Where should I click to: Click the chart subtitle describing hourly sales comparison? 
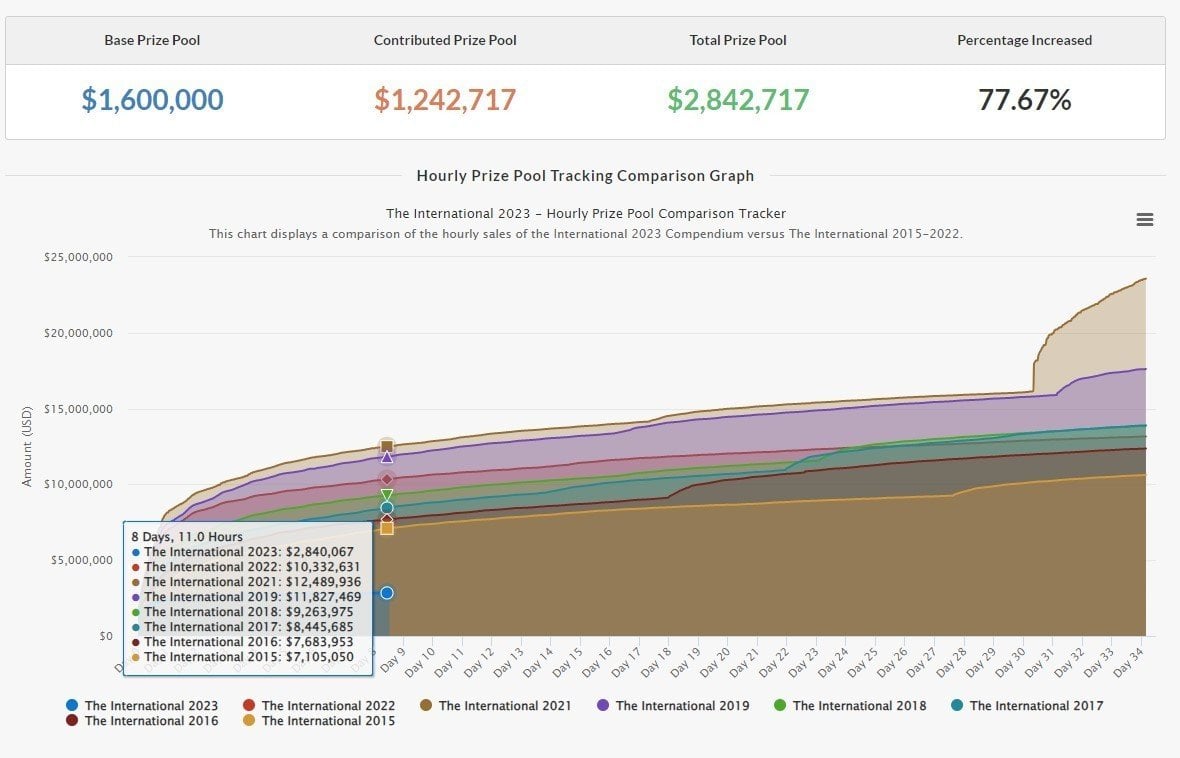point(585,233)
